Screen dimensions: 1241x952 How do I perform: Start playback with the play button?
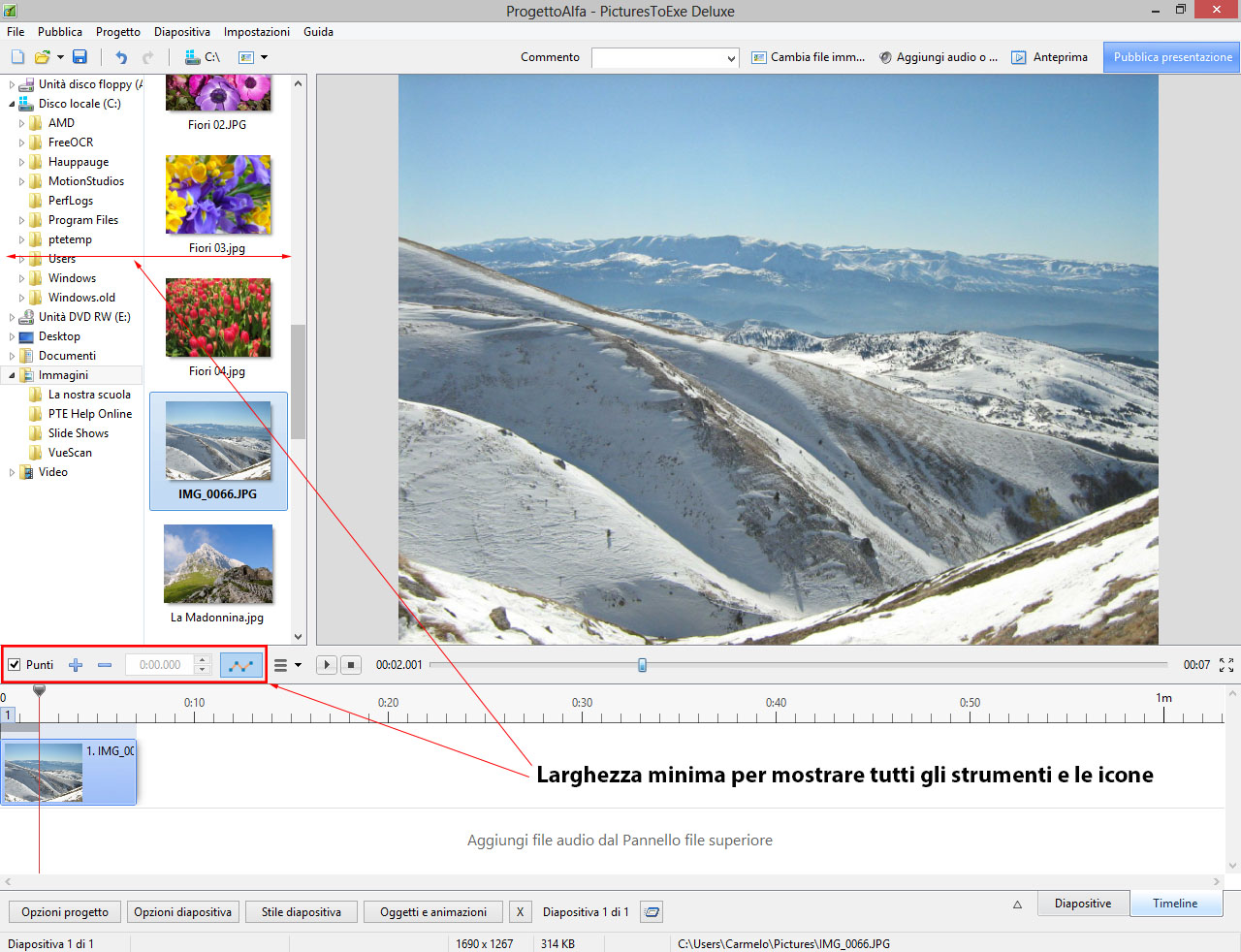pos(327,665)
